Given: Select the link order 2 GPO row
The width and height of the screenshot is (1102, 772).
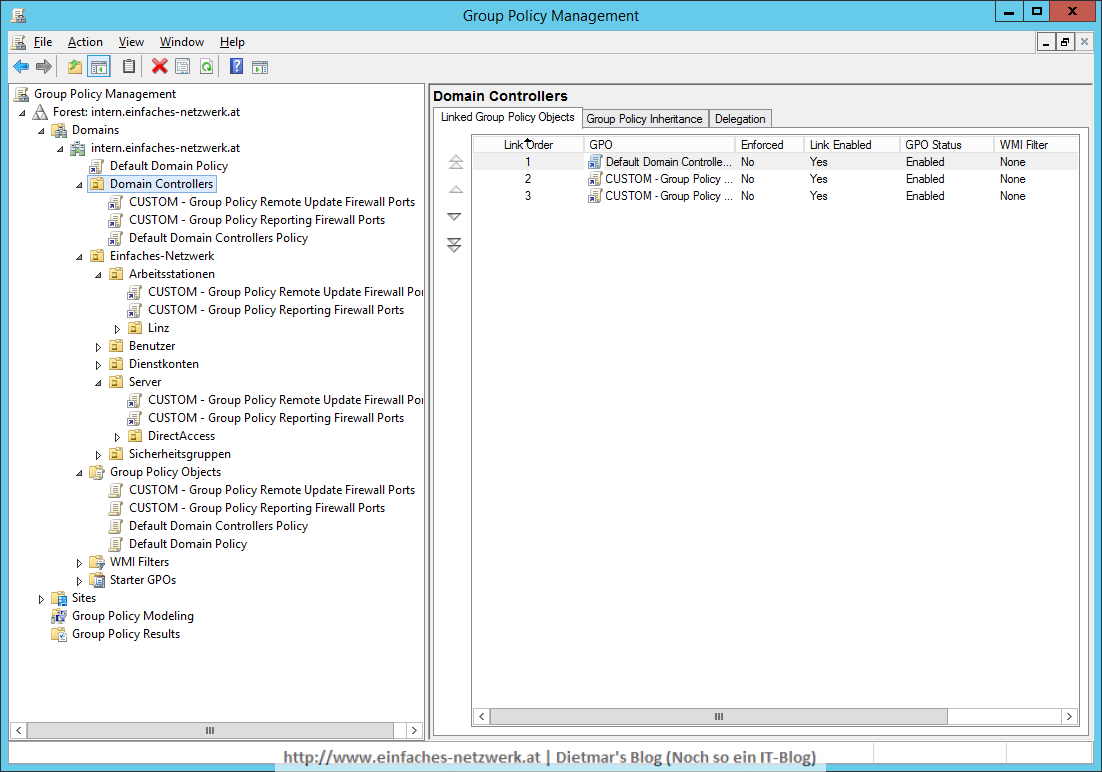Looking at the screenshot, I should pyautogui.click(x=775, y=179).
